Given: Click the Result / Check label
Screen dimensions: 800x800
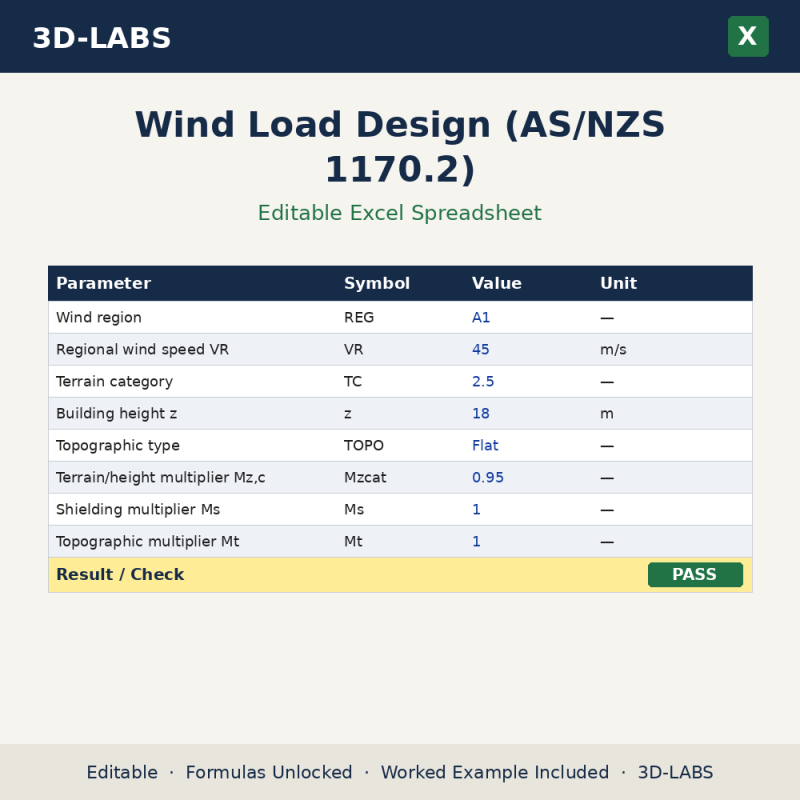Looking at the screenshot, I should (x=120, y=574).
